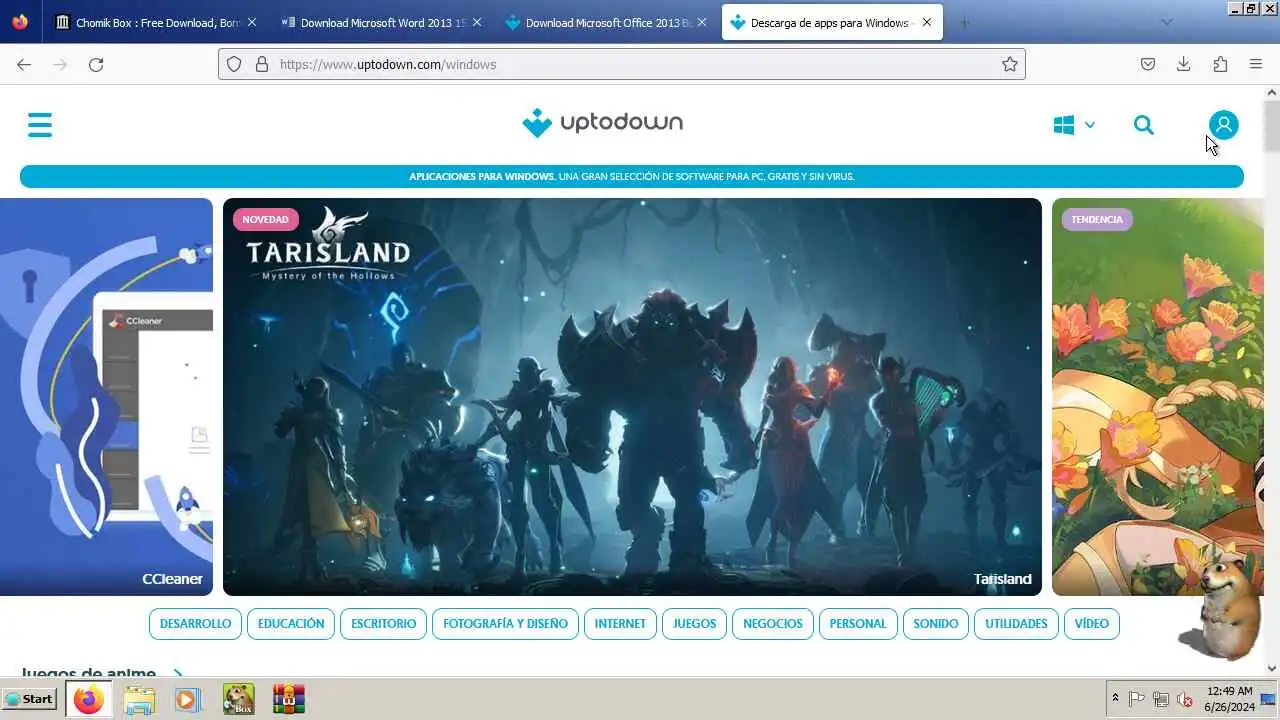
Task: Open the CCleaner featured banner
Action: pyautogui.click(x=106, y=396)
